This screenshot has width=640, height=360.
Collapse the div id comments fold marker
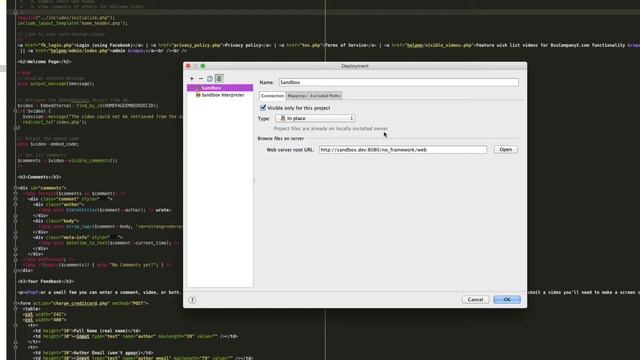tap(16, 188)
